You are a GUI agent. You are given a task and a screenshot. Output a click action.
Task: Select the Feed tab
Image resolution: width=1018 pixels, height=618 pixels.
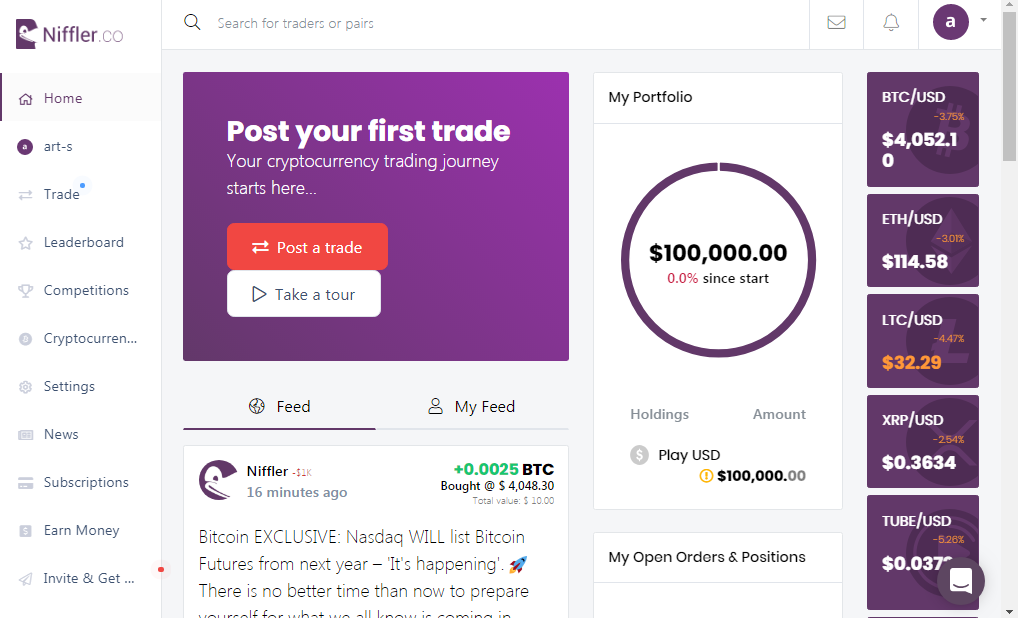click(279, 407)
